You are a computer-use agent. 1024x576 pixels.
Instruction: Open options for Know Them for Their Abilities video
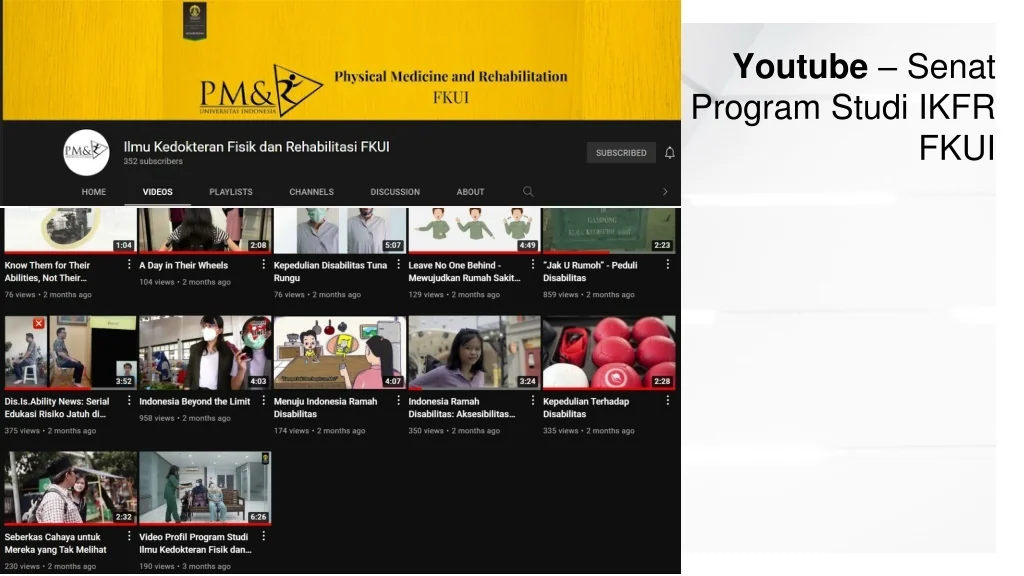pos(129,264)
